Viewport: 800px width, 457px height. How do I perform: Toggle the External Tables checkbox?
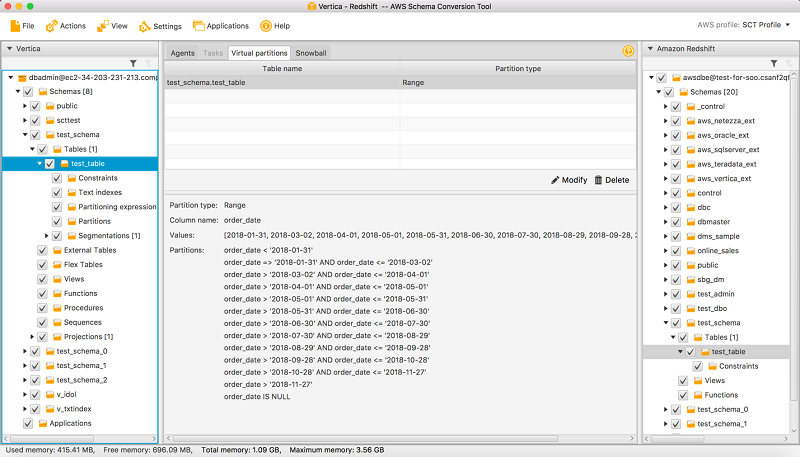42,250
